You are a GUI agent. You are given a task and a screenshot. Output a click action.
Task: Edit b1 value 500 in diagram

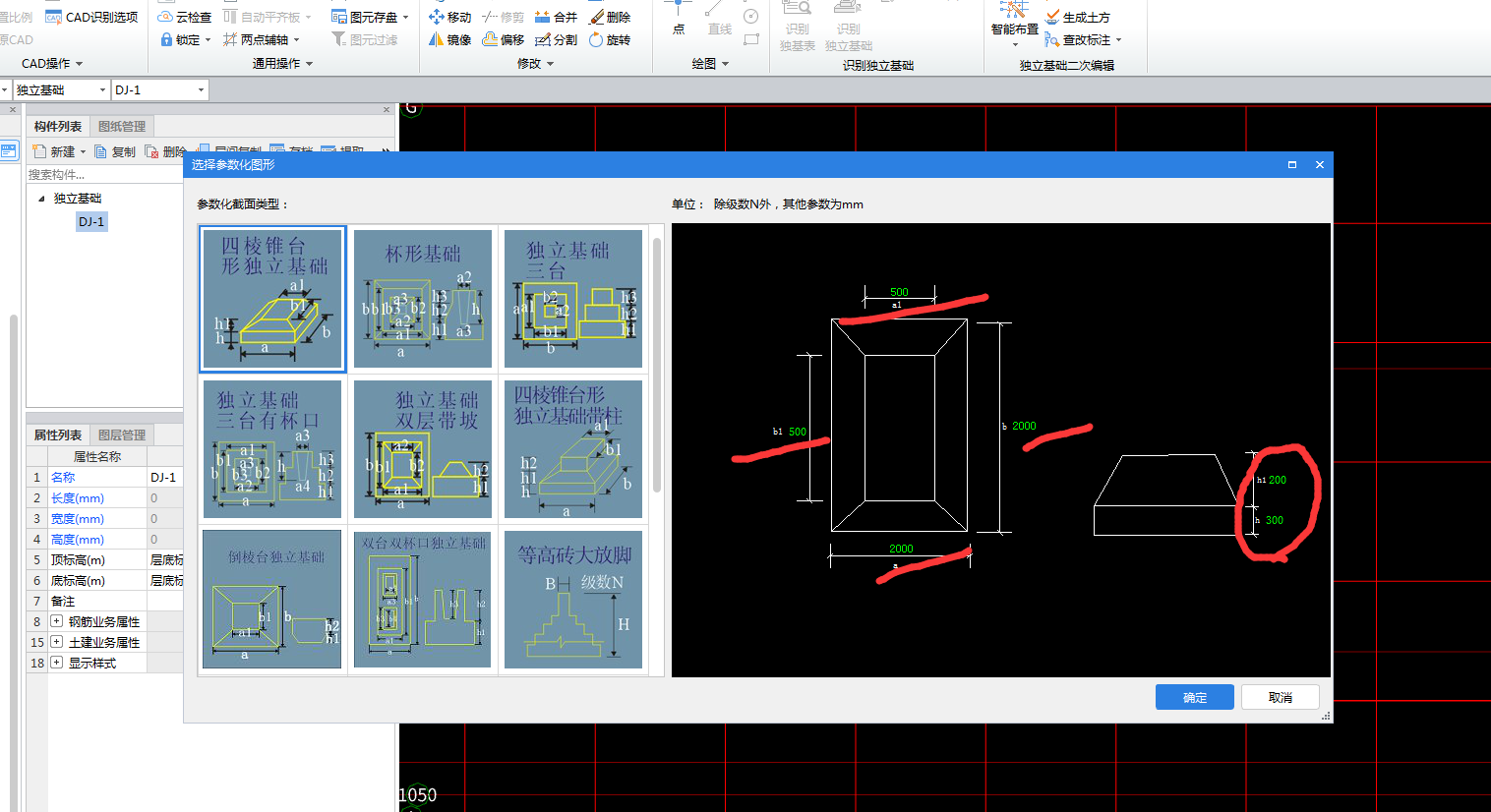coord(798,432)
